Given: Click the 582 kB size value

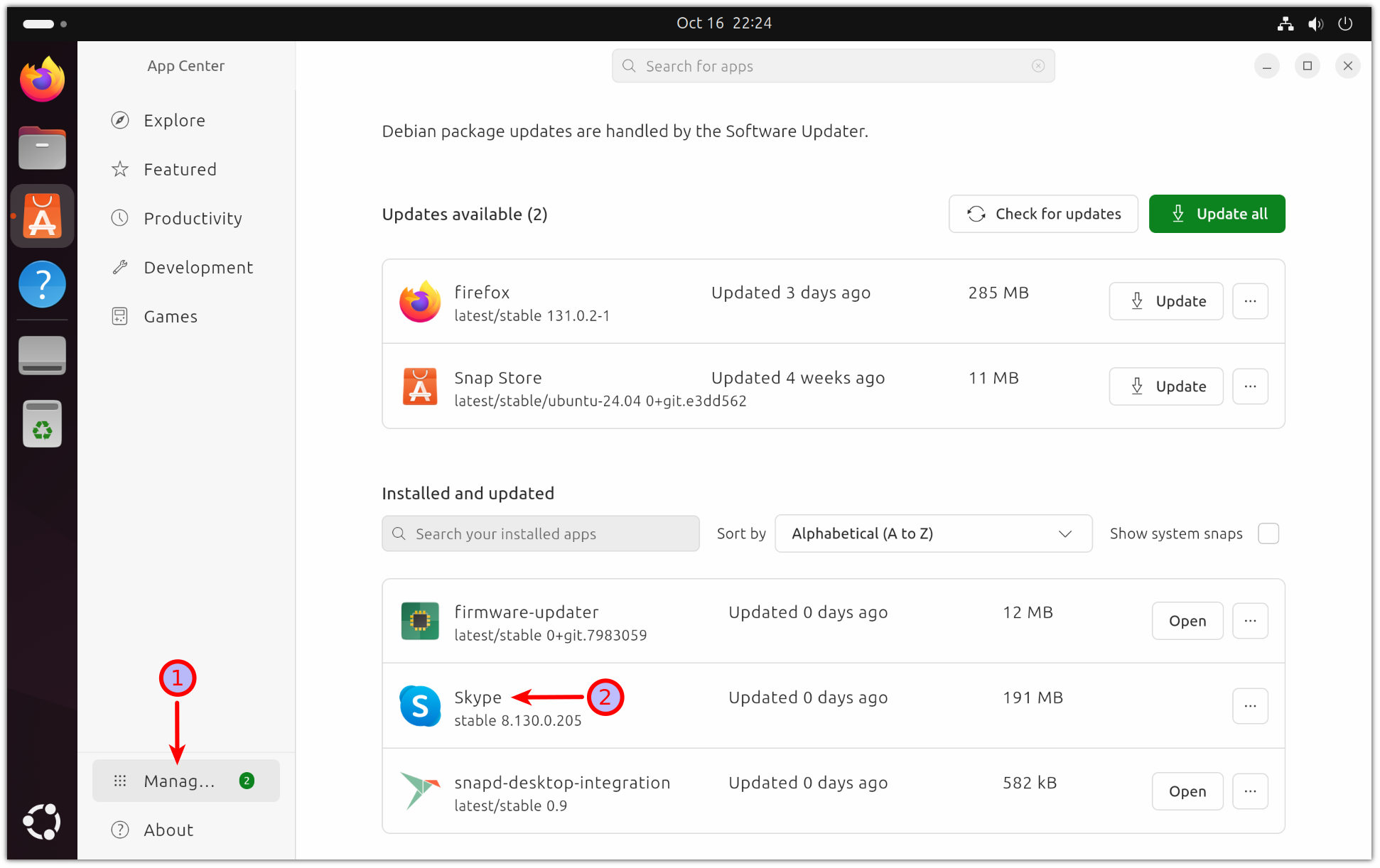Looking at the screenshot, I should coord(1030,783).
